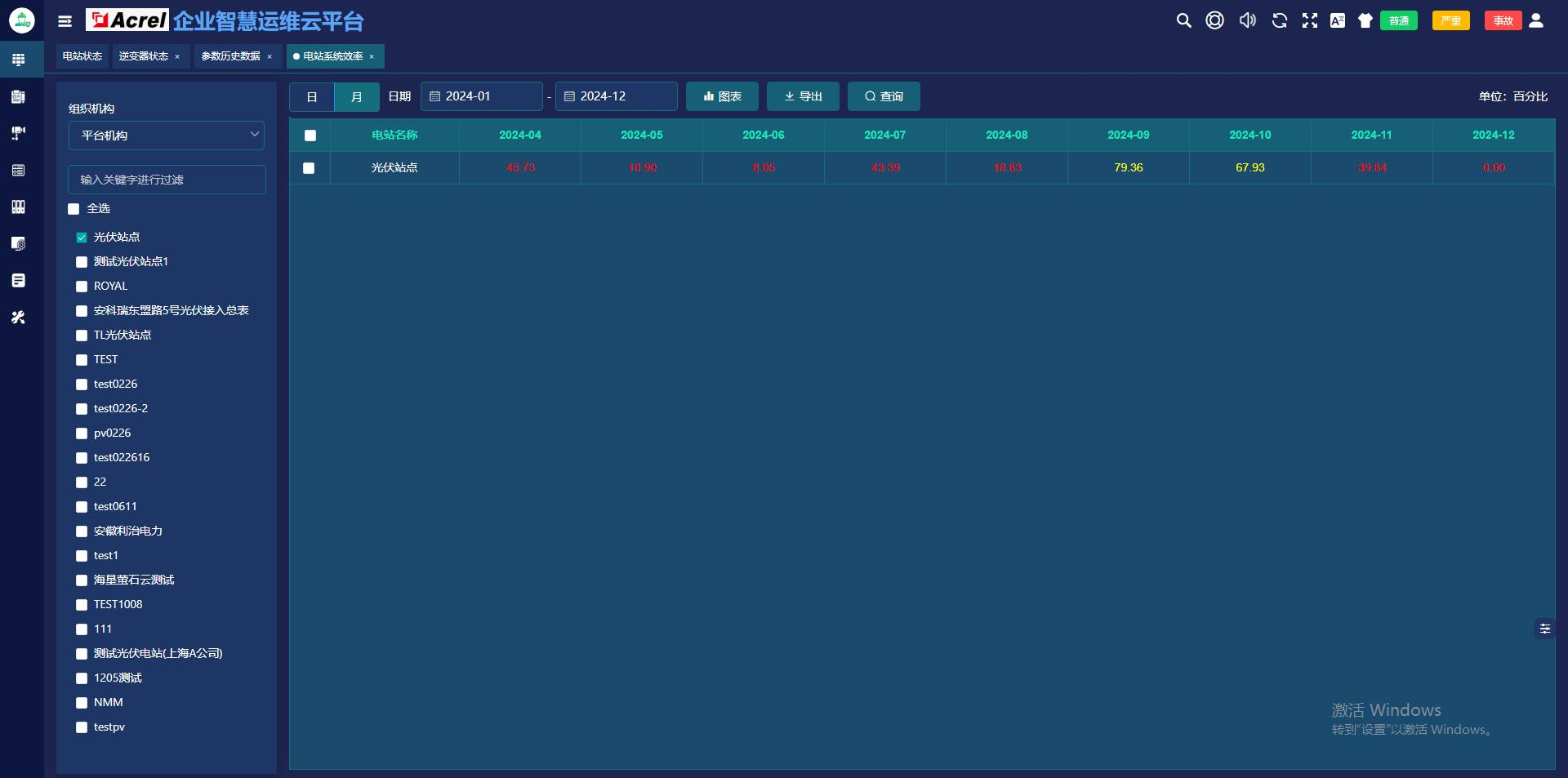Click the table column settings slider icon
1568x778 pixels.
pyautogui.click(x=1545, y=629)
